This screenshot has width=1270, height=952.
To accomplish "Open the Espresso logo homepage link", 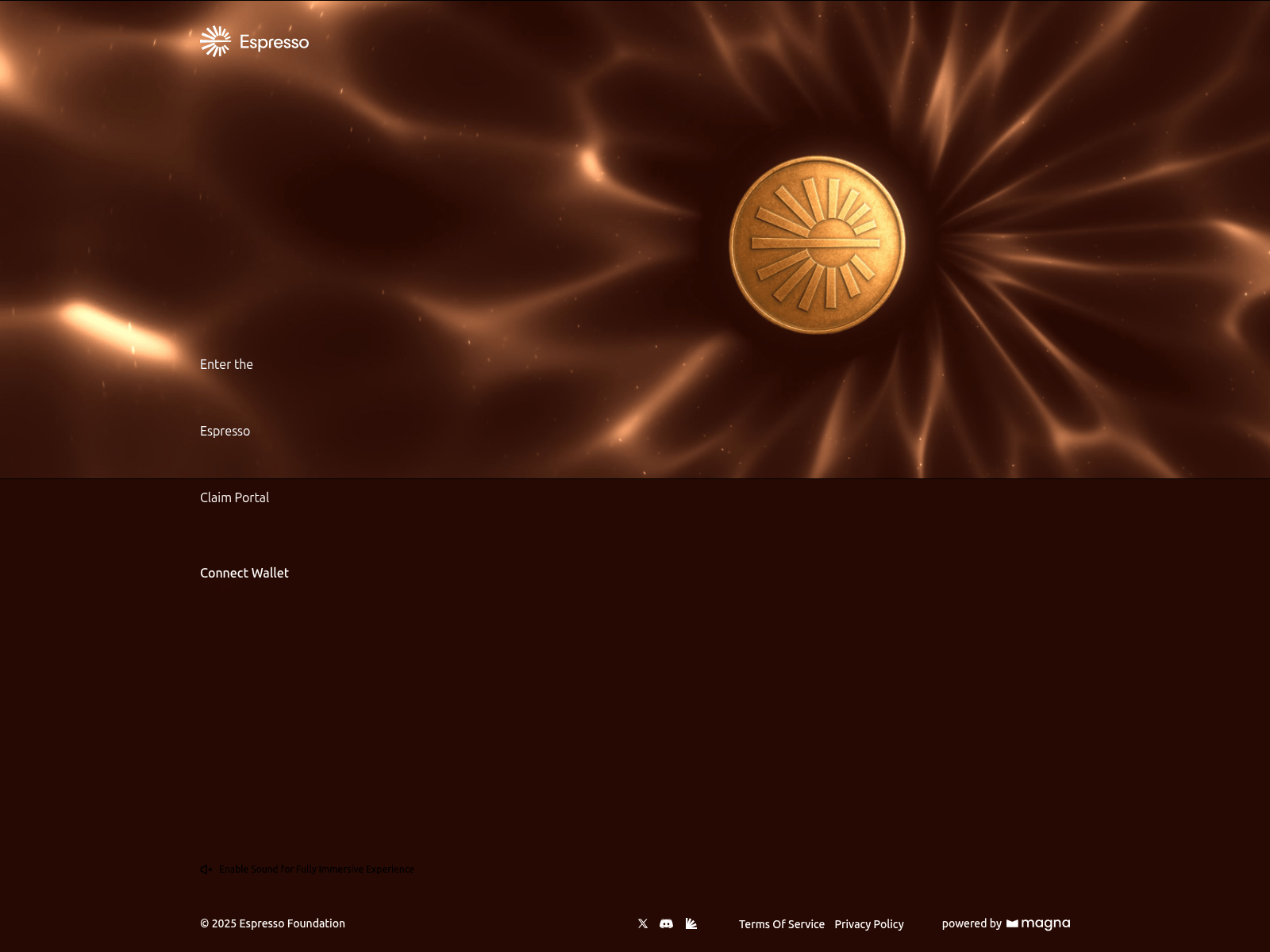I will point(254,41).
